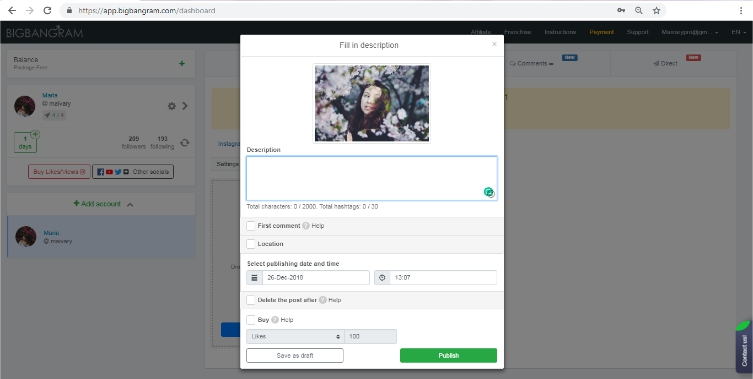Click the Delete the post after help icon

(323, 300)
